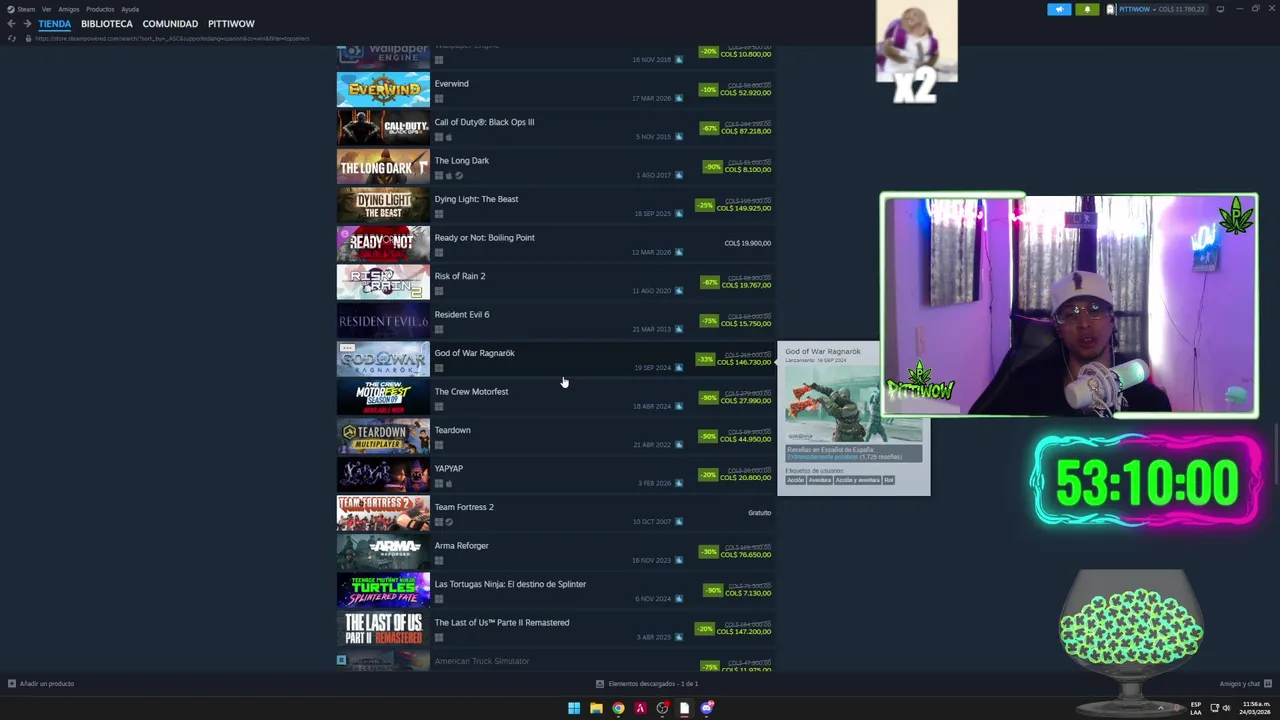Open Google Chrome from taskbar
This screenshot has height=720, width=1280.
(x=618, y=708)
